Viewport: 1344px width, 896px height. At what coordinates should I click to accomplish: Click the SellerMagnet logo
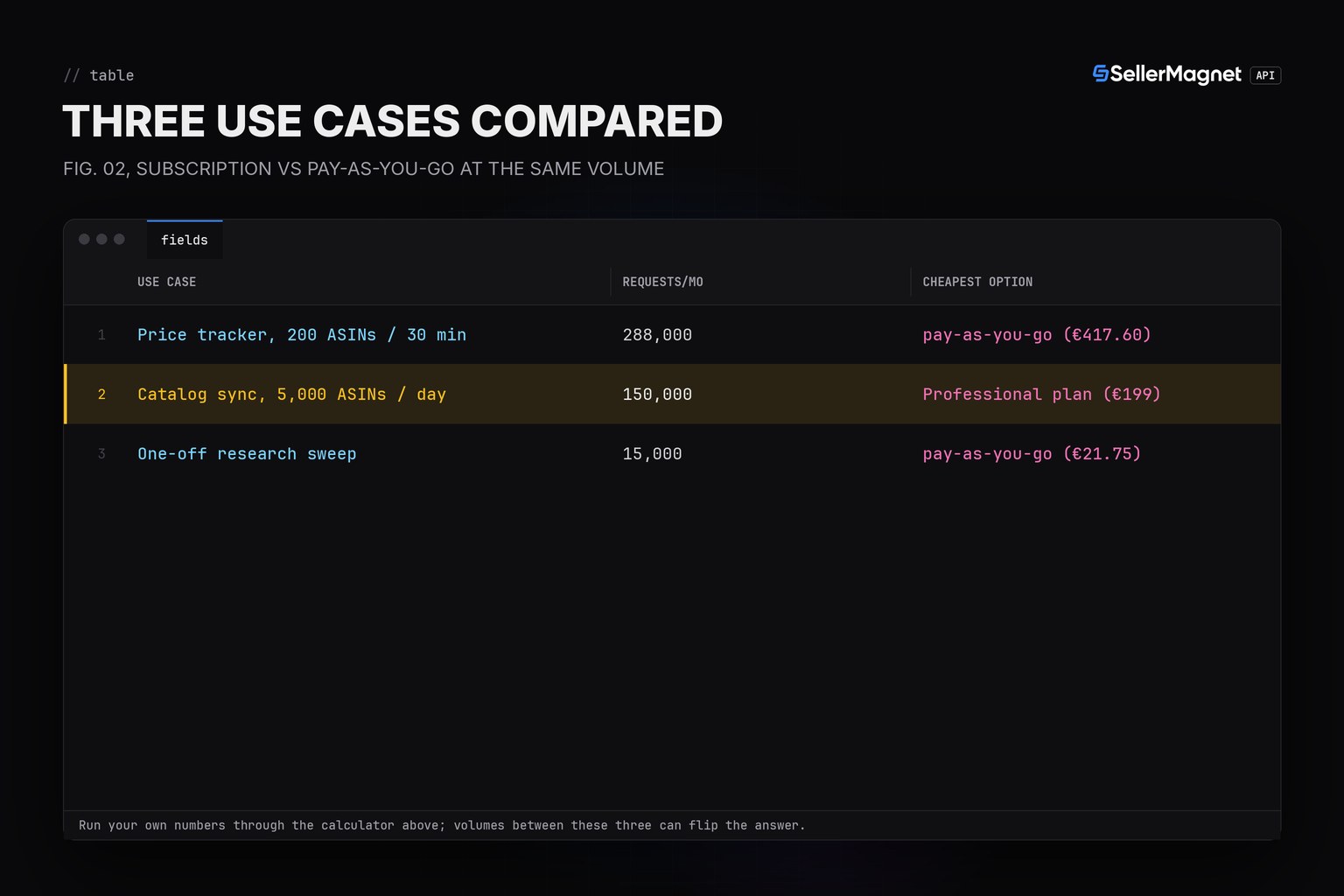(1166, 74)
